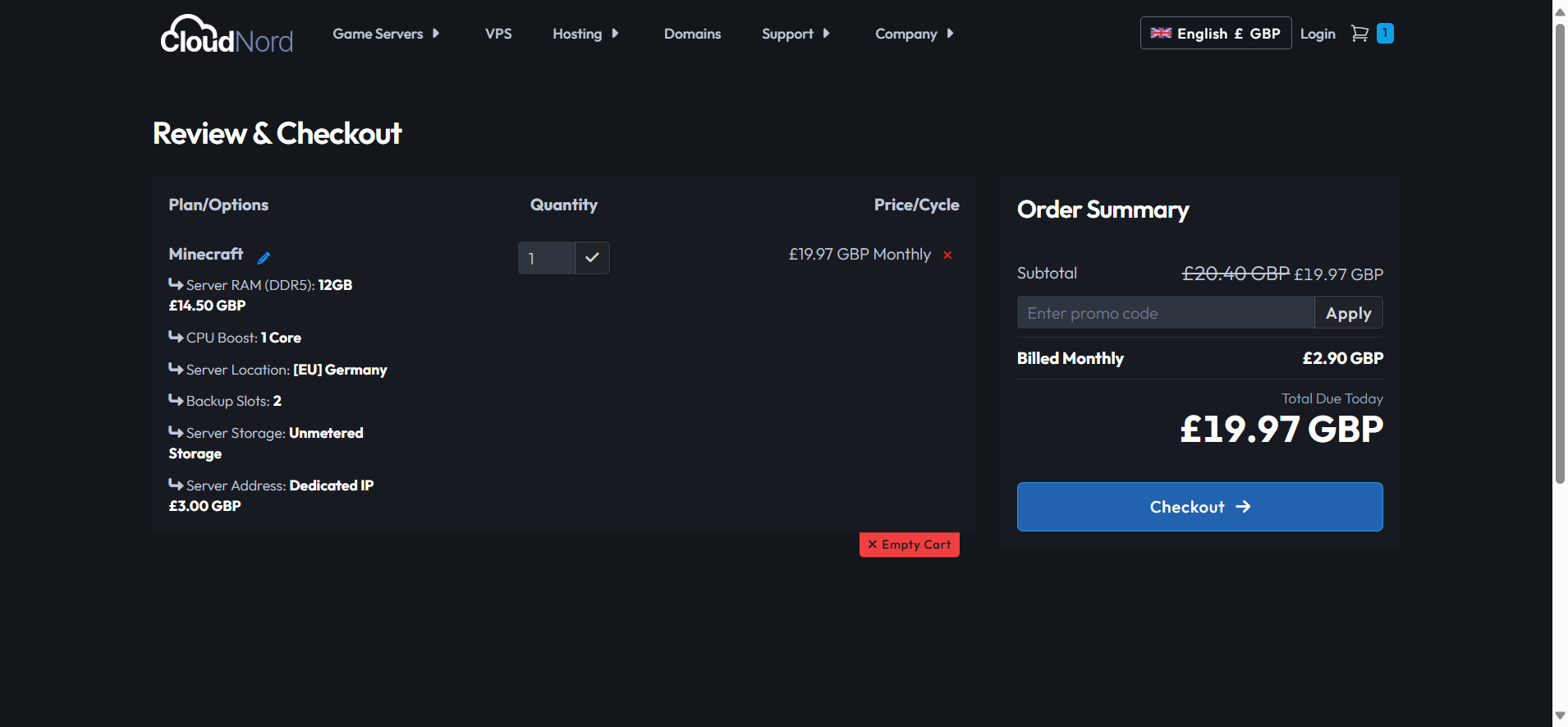Click the £19.97 GBP Monthly price
1568x727 pixels.
coord(860,255)
